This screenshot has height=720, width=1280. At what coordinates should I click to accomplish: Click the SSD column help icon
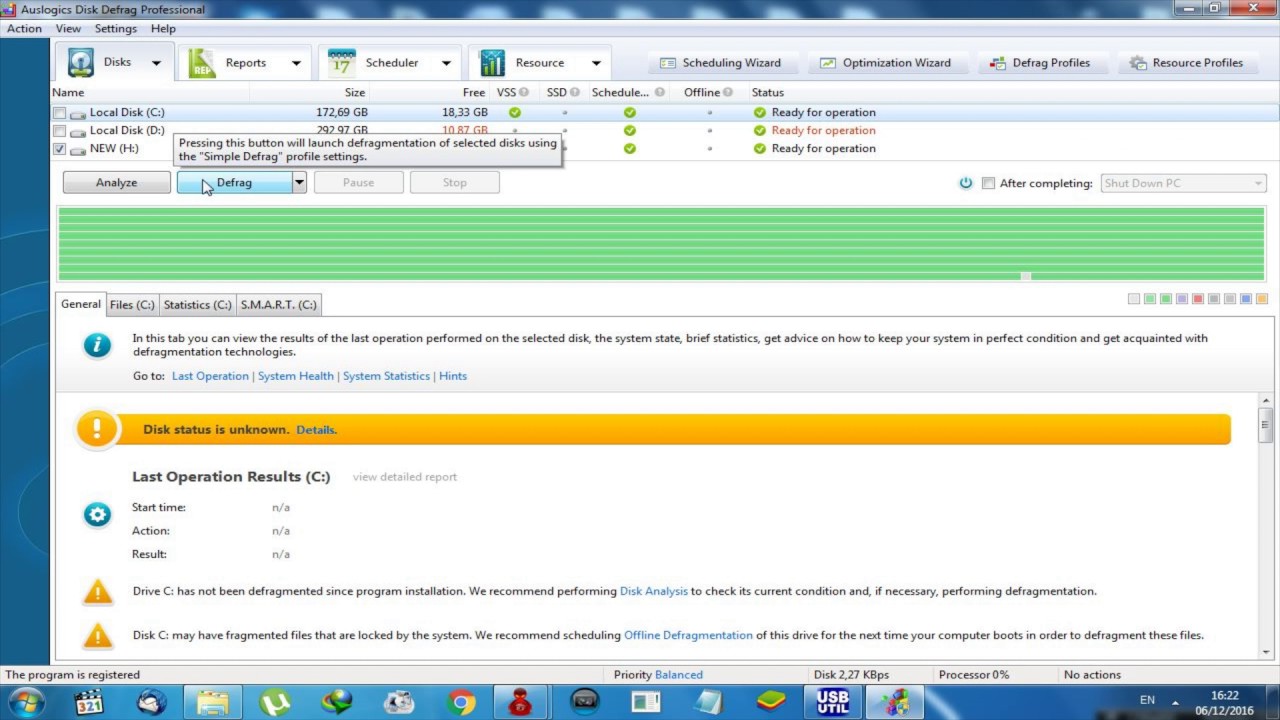(574, 92)
